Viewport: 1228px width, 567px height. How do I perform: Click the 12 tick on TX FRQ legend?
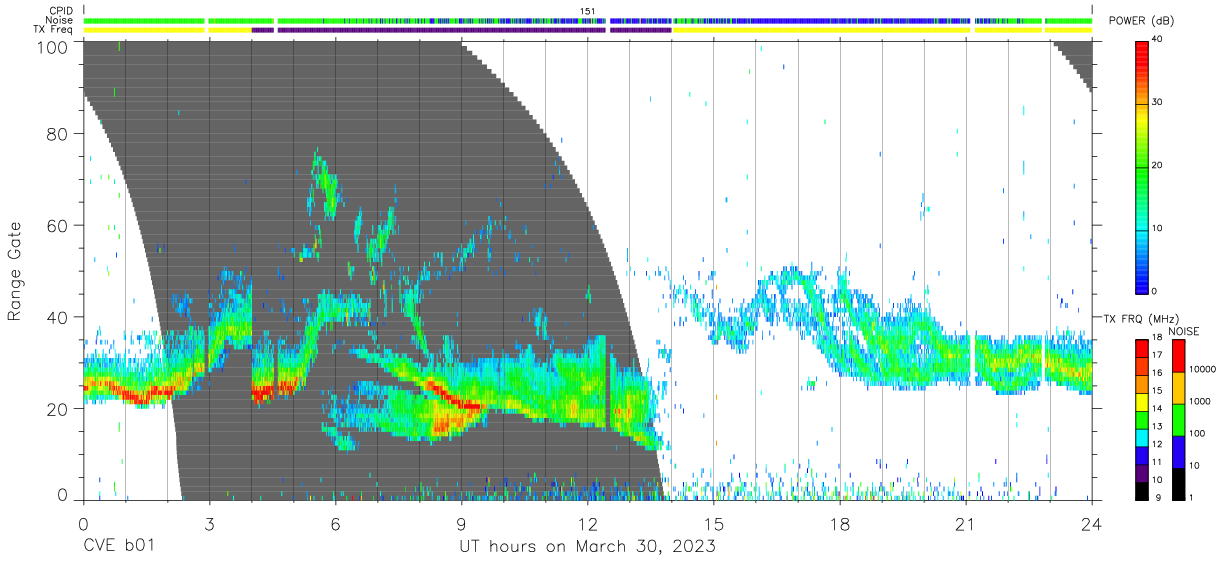click(1158, 444)
